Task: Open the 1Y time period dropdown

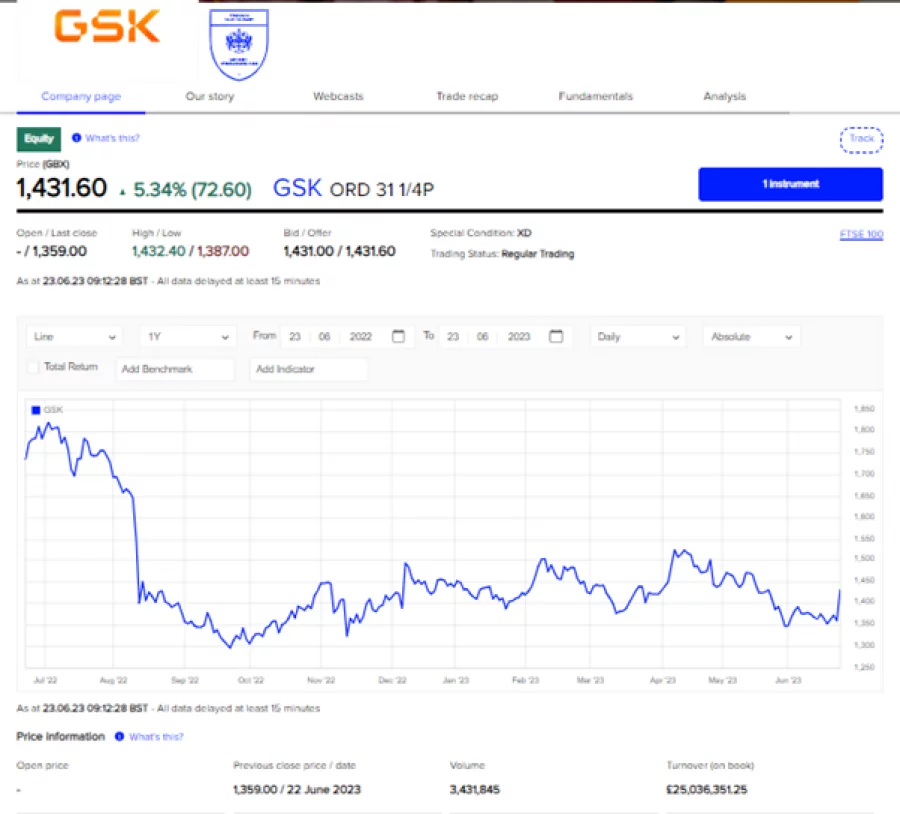Action: [x=186, y=337]
